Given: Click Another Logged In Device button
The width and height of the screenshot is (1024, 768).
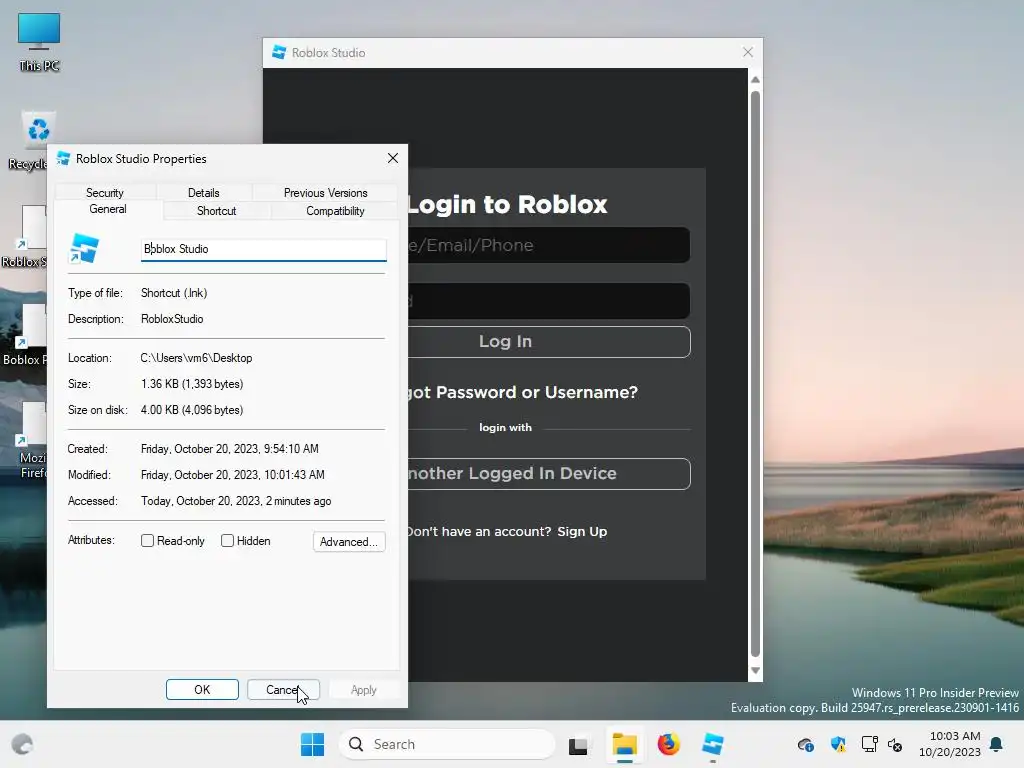Looking at the screenshot, I should pos(549,473).
